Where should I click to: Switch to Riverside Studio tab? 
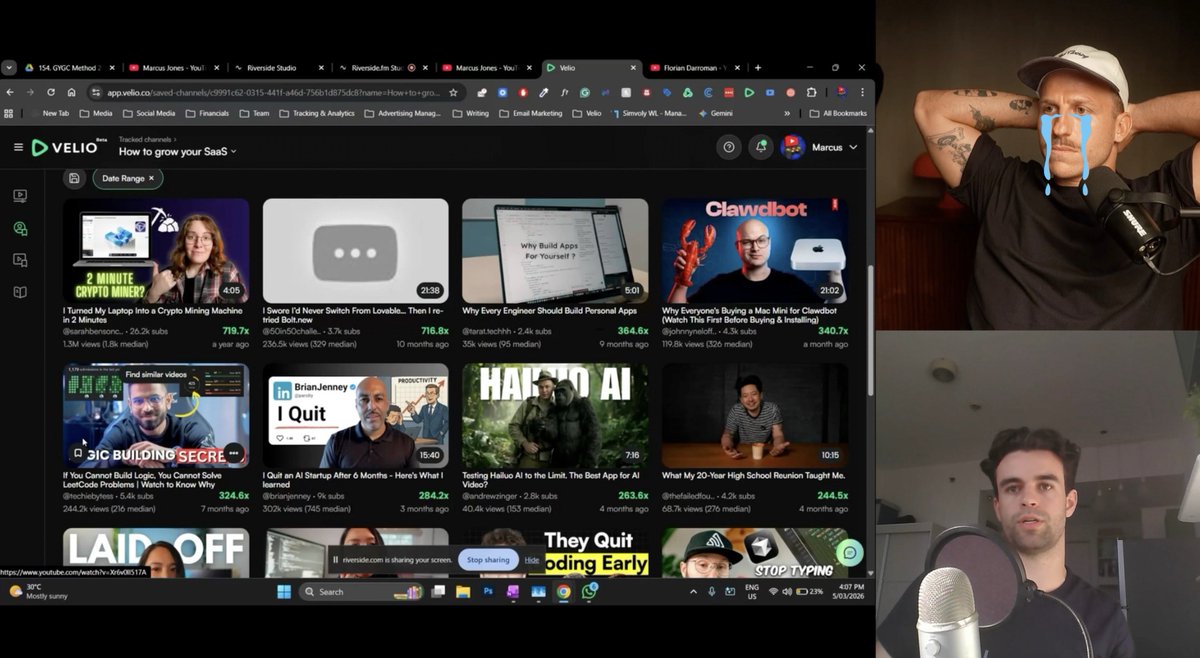[x=279, y=68]
